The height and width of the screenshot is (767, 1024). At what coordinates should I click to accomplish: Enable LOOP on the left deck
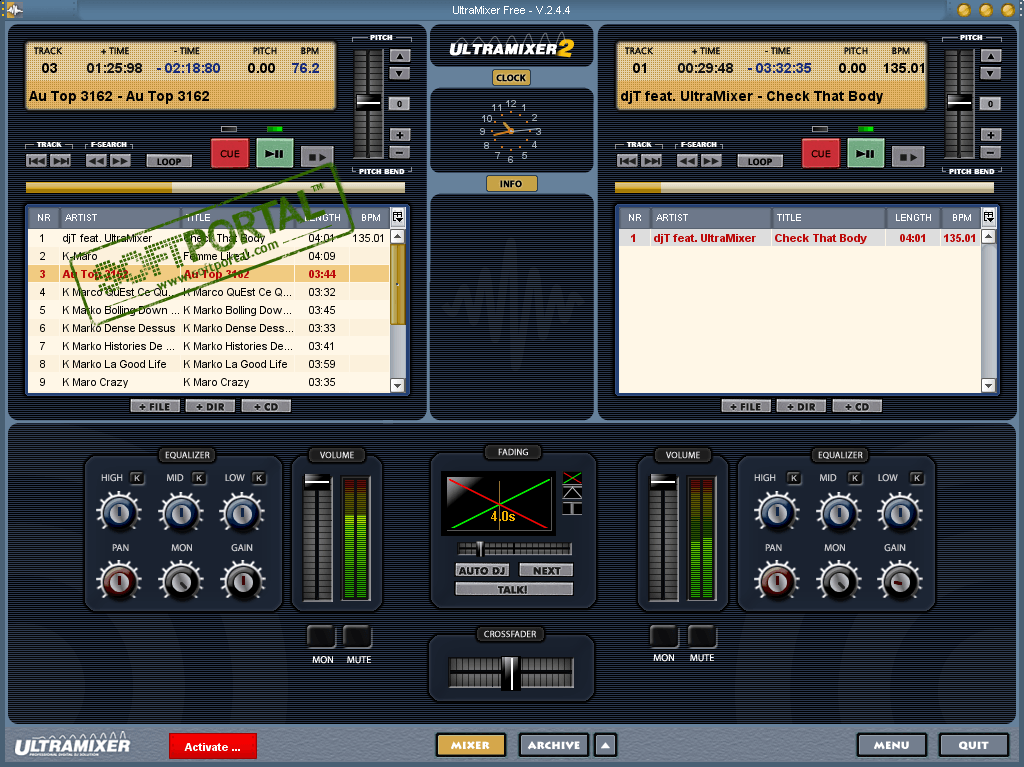[x=169, y=161]
